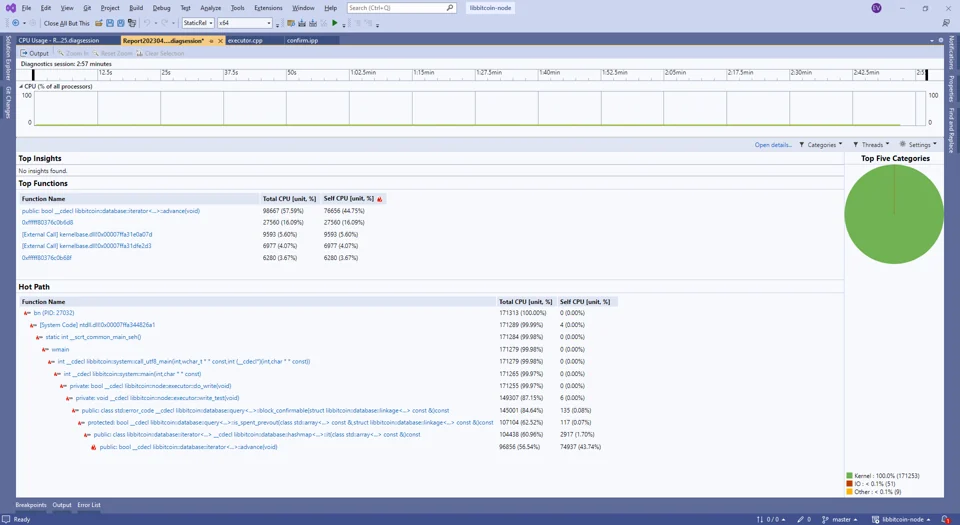Open the StaticRel configuration dropdown
Screen dimensions: 960x525
[198, 23]
